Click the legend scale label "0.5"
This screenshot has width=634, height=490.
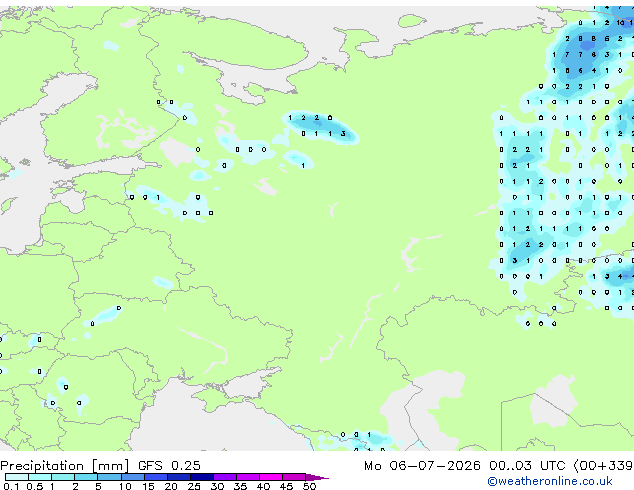point(35,486)
